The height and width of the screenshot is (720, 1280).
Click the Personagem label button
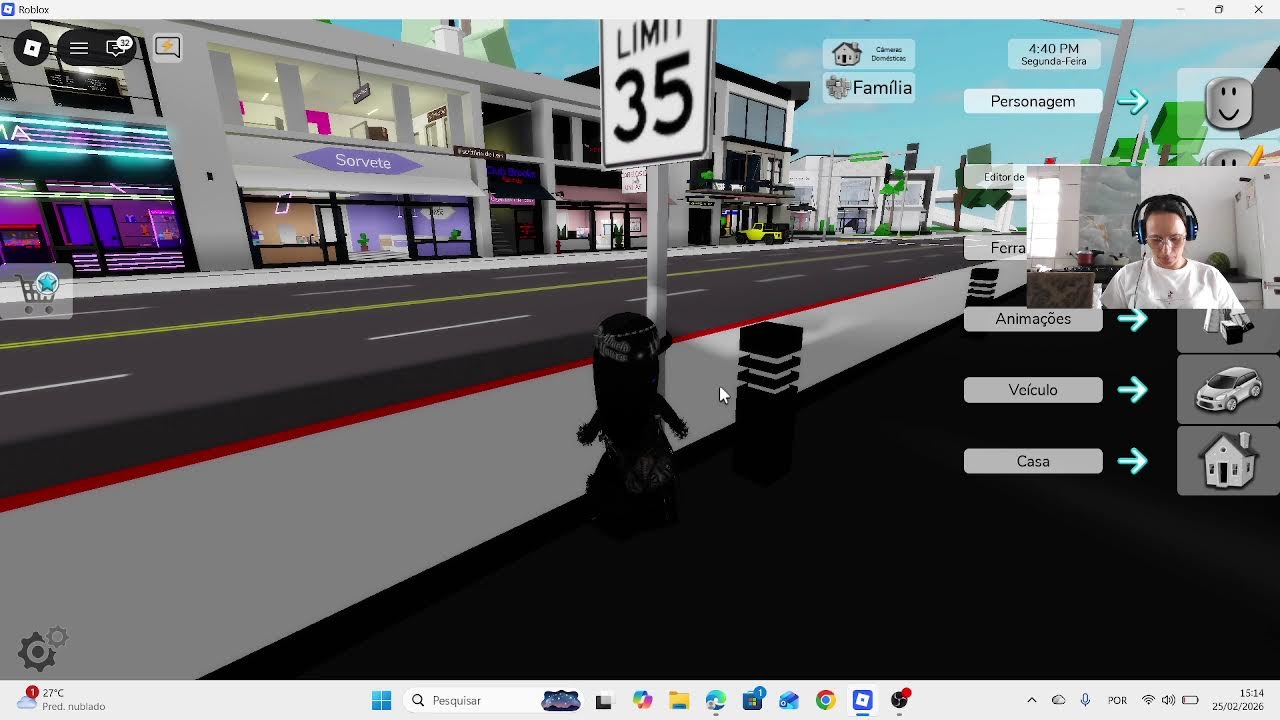1033,101
